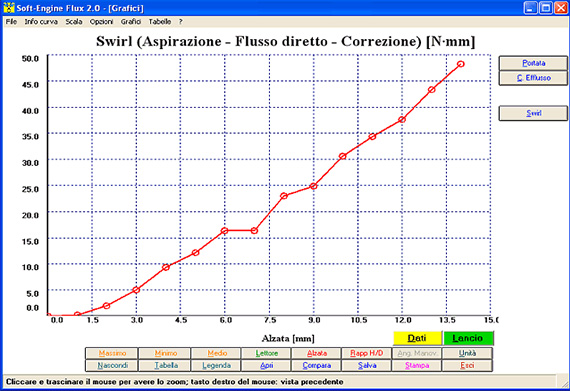The height and width of the screenshot is (391, 570).
Task: Click the Legenda button
Action: pos(217,366)
